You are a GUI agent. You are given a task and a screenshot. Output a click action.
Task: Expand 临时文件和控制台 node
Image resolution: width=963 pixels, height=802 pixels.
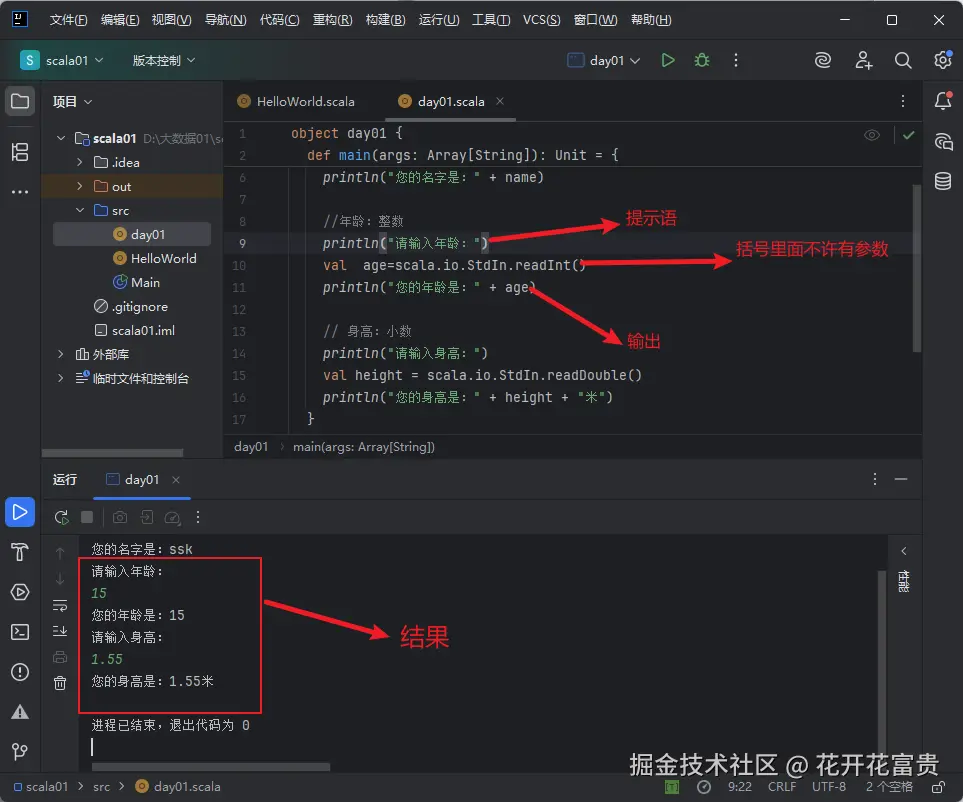tap(61, 378)
